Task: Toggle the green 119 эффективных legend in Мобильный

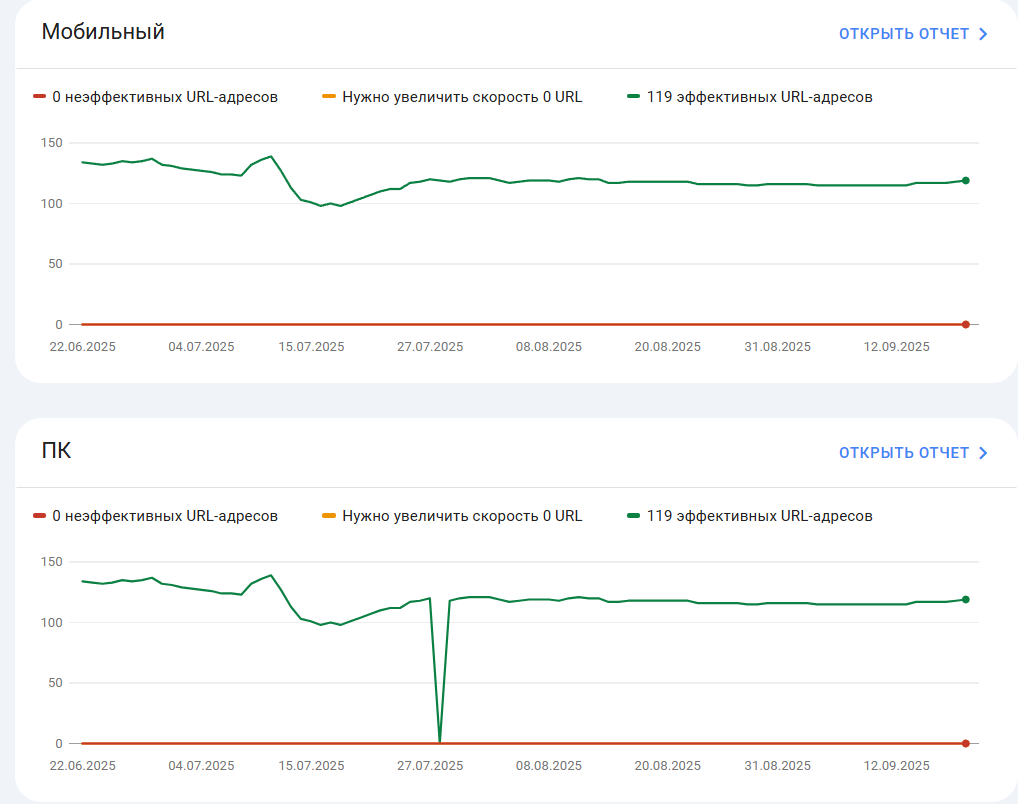Action: [750, 97]
